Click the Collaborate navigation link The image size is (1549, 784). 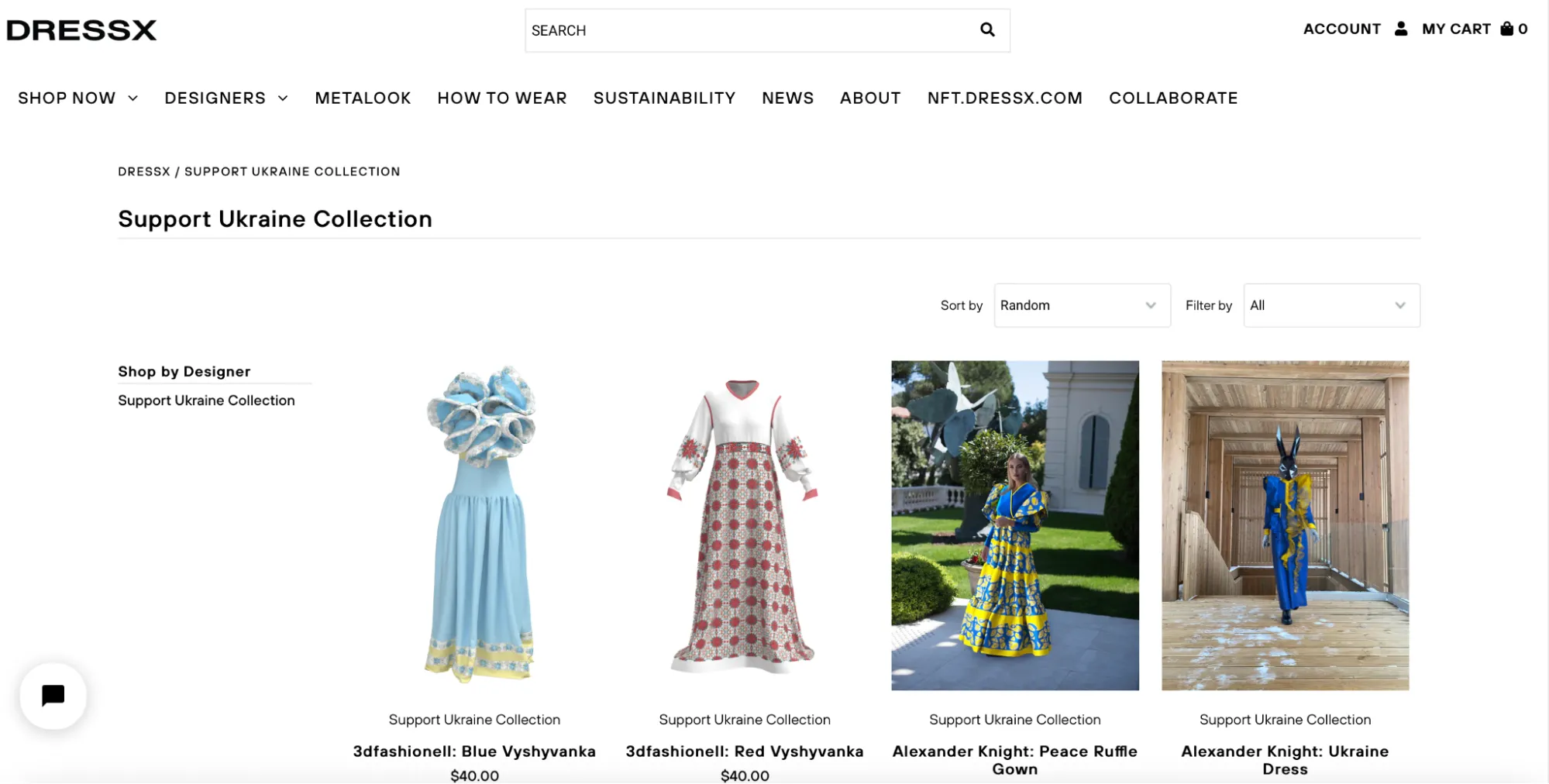click(x=1172, y=98)
